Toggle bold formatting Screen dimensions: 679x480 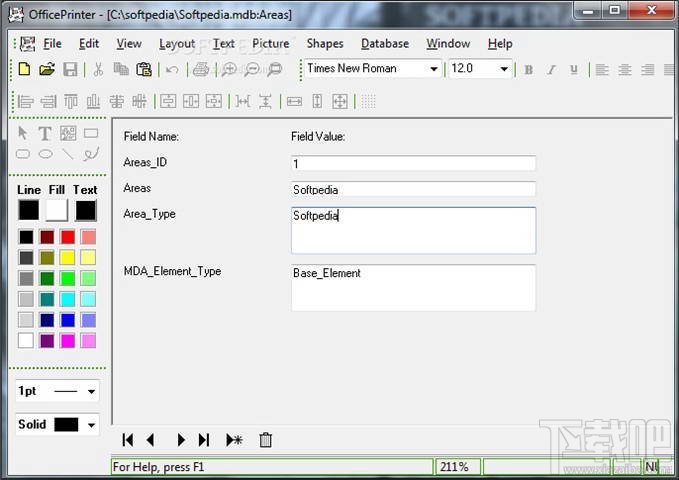528,70
